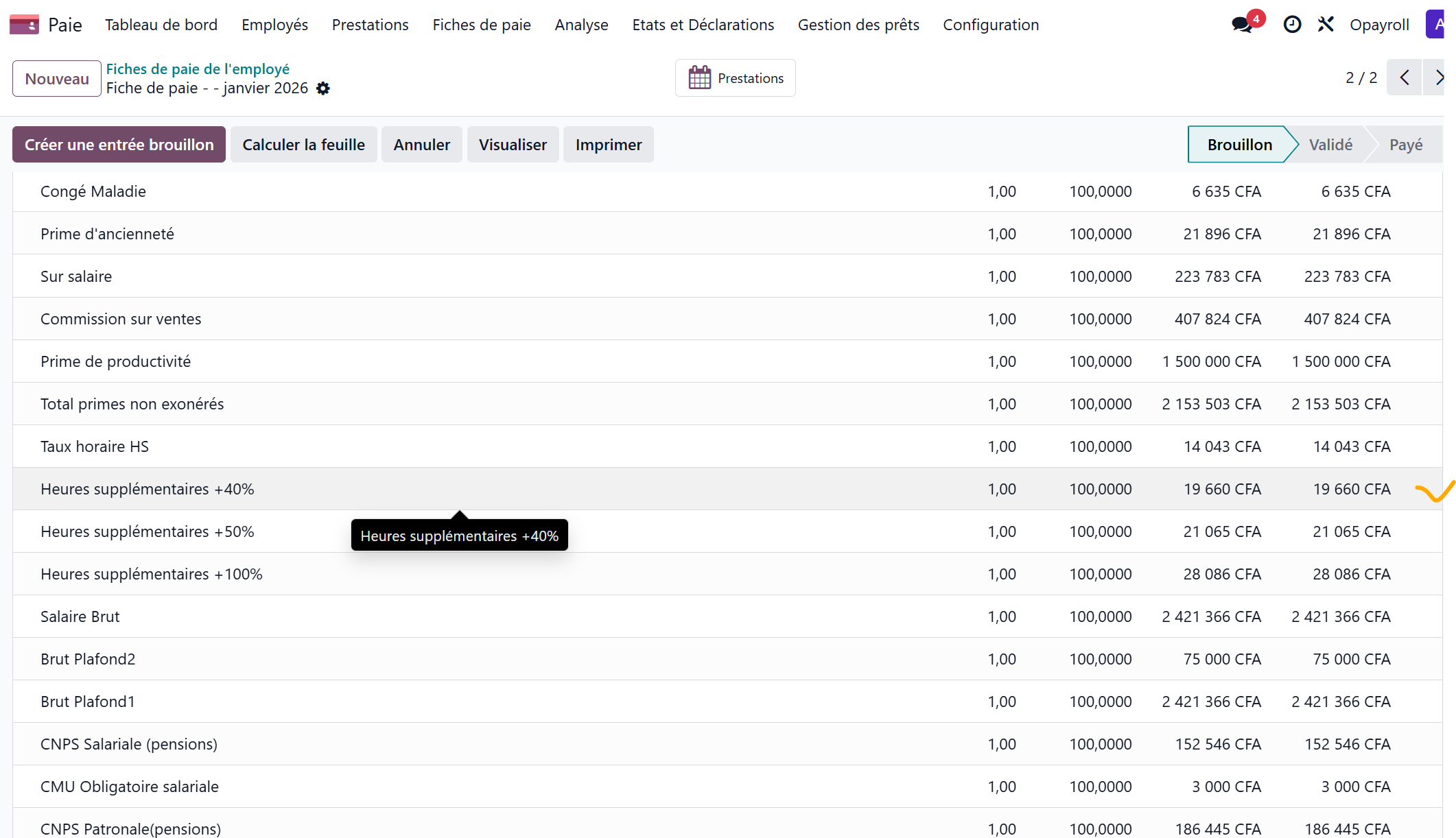Click the user avatar icon

pyautogui.click(x=1435, y=25)
